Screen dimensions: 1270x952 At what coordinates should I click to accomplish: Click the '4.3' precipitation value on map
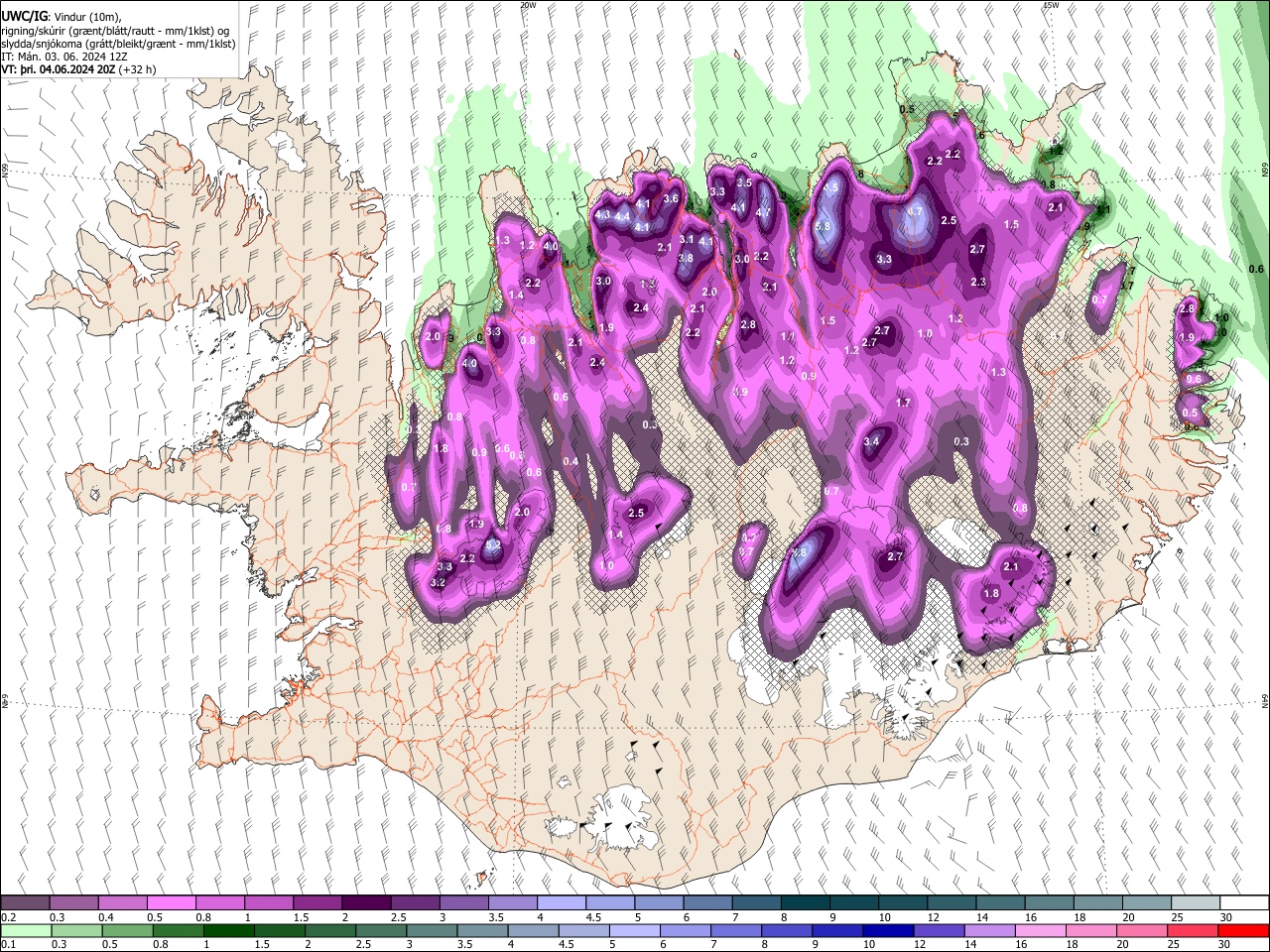602,214
